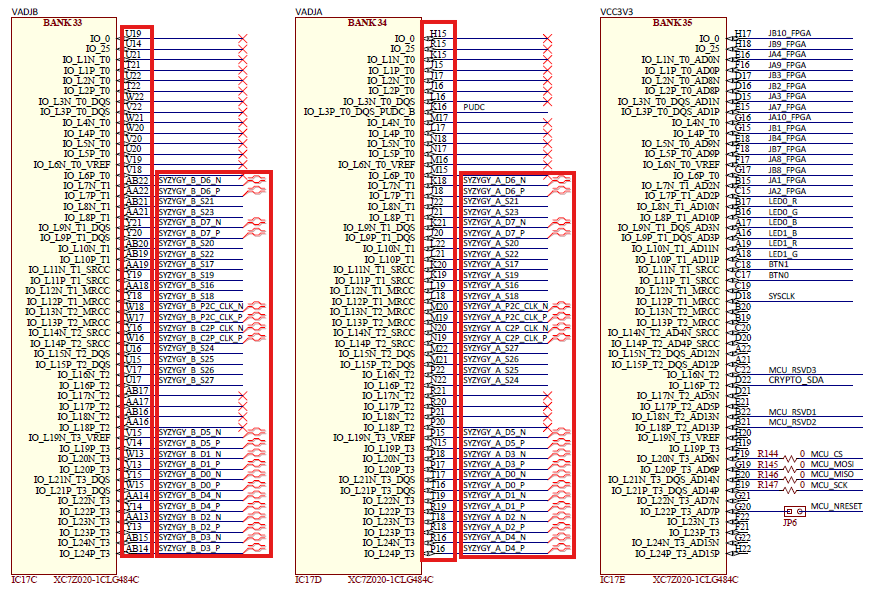Click pin number AB22 on Bank 33

pyautogui.click(x=137, y=181)
